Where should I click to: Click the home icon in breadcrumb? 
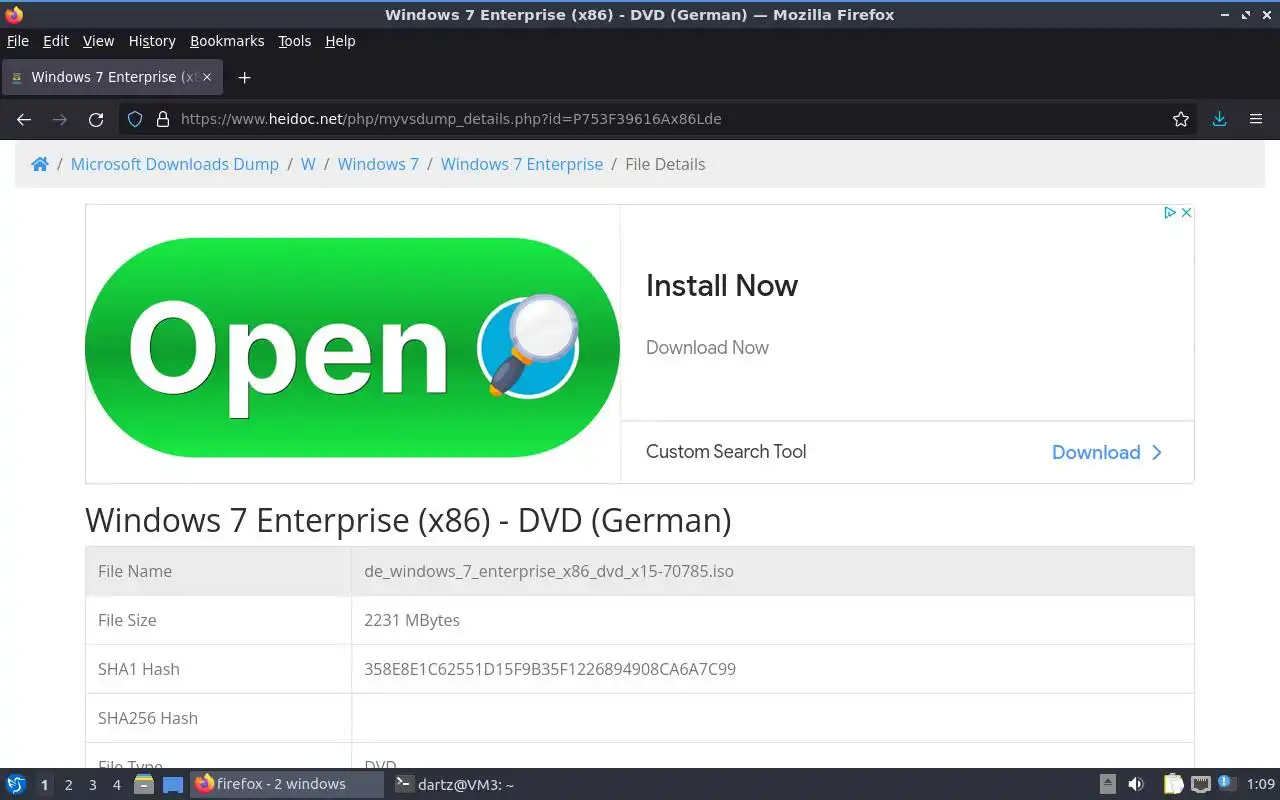coord(40,164)
